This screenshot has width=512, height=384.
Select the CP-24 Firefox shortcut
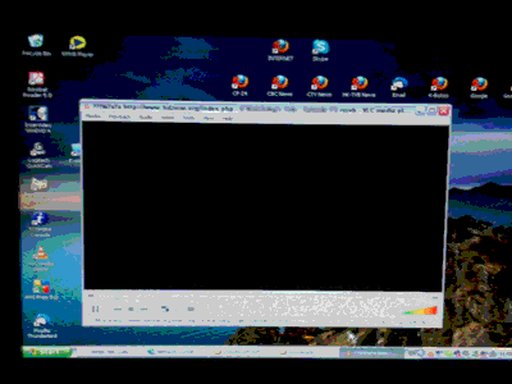click(x=240, y=85)
